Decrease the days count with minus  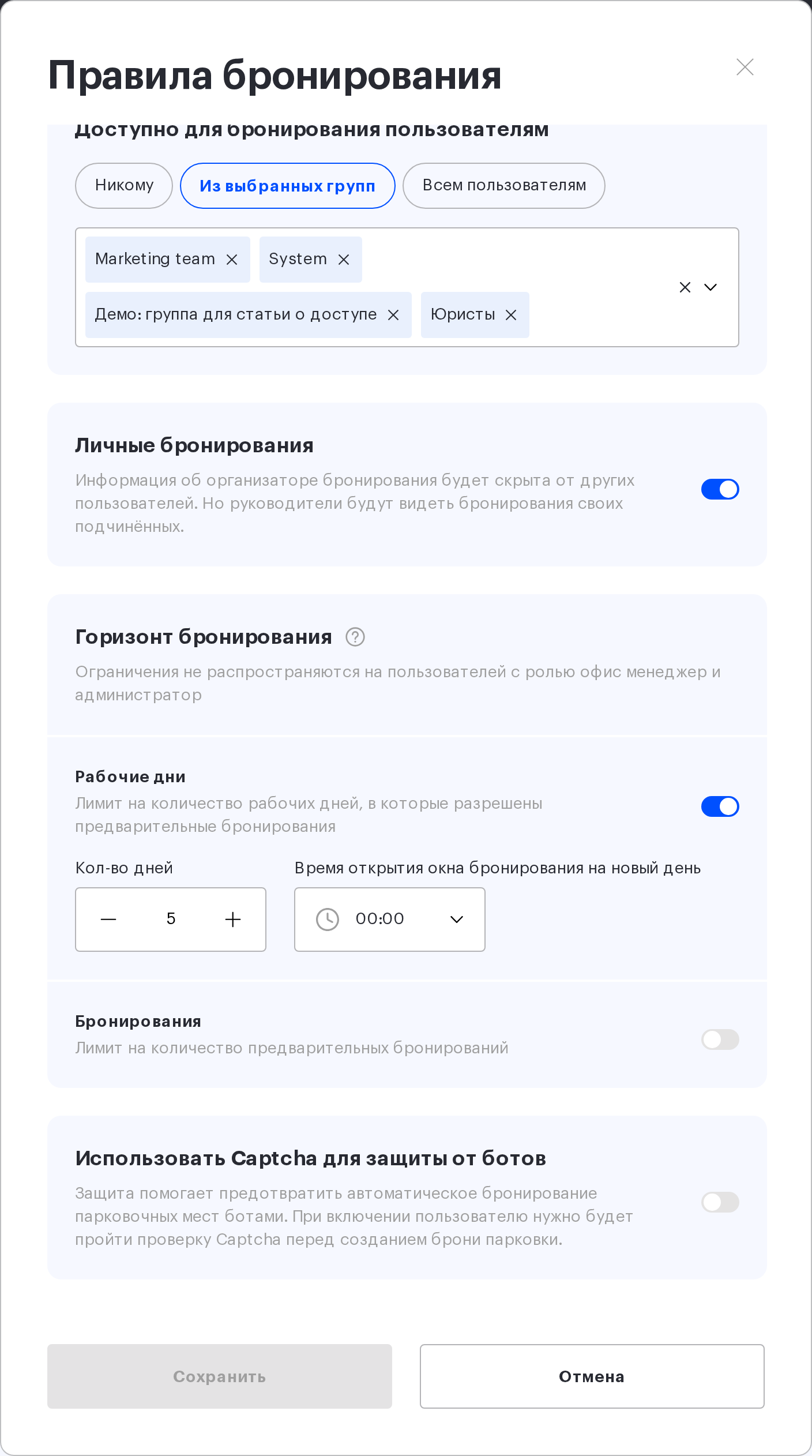pyautogui.click(x=108, y=919)
